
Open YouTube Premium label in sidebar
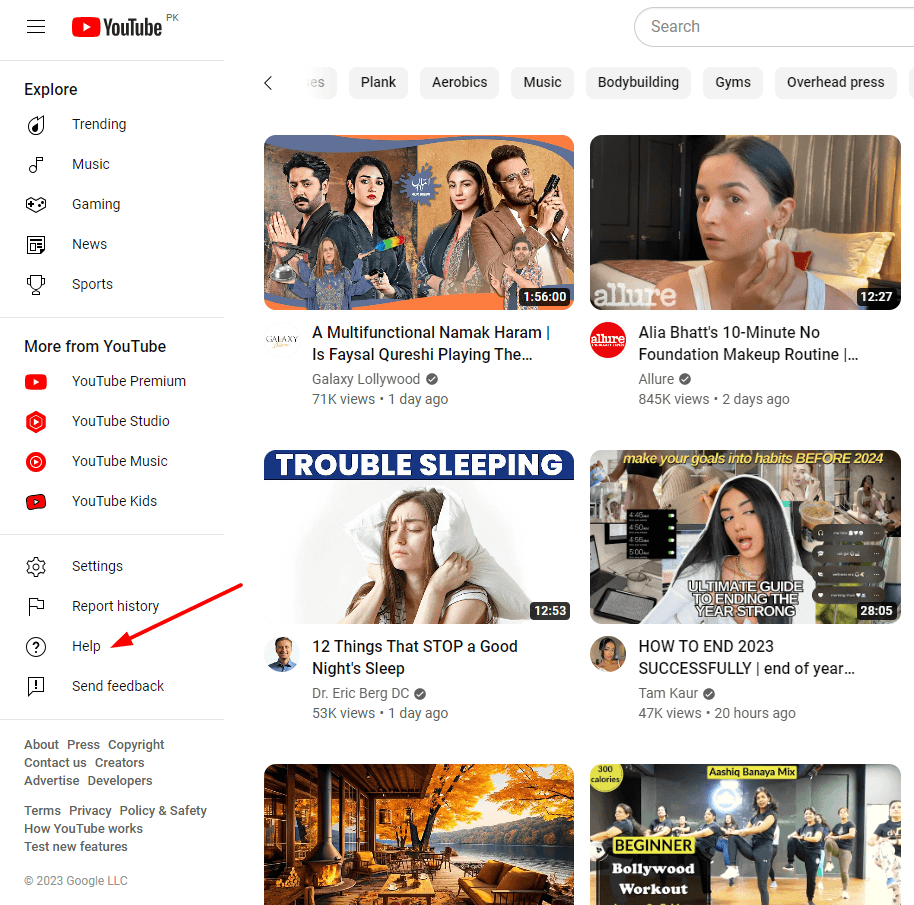129,381
